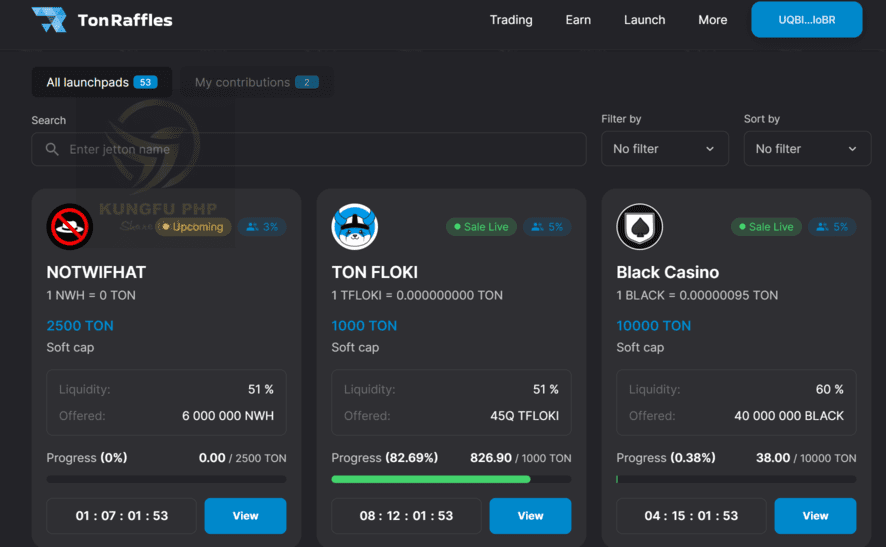Click the 45Q TFLOKI offered value
886x547 pixels.
(524, 416)
